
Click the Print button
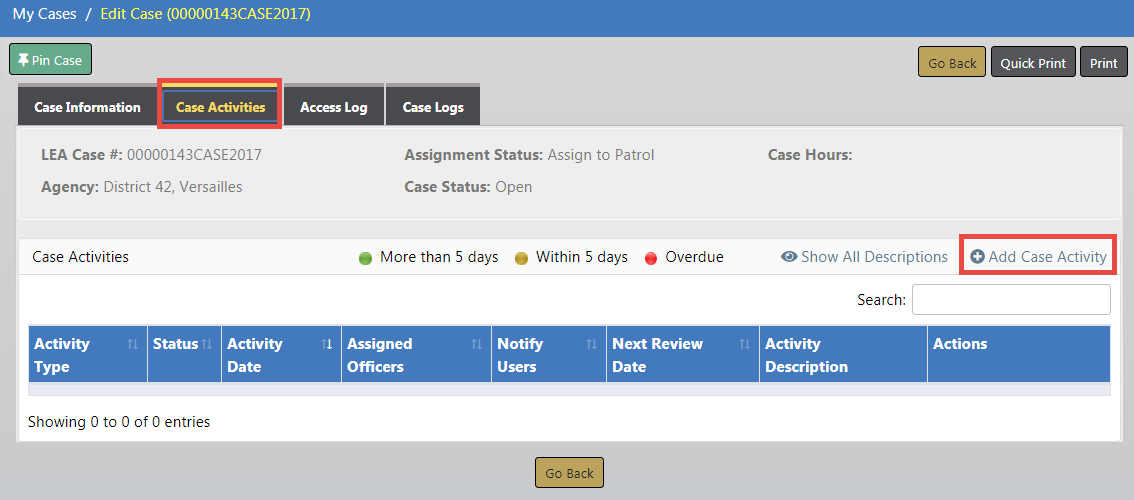(x=1103, y=63)
